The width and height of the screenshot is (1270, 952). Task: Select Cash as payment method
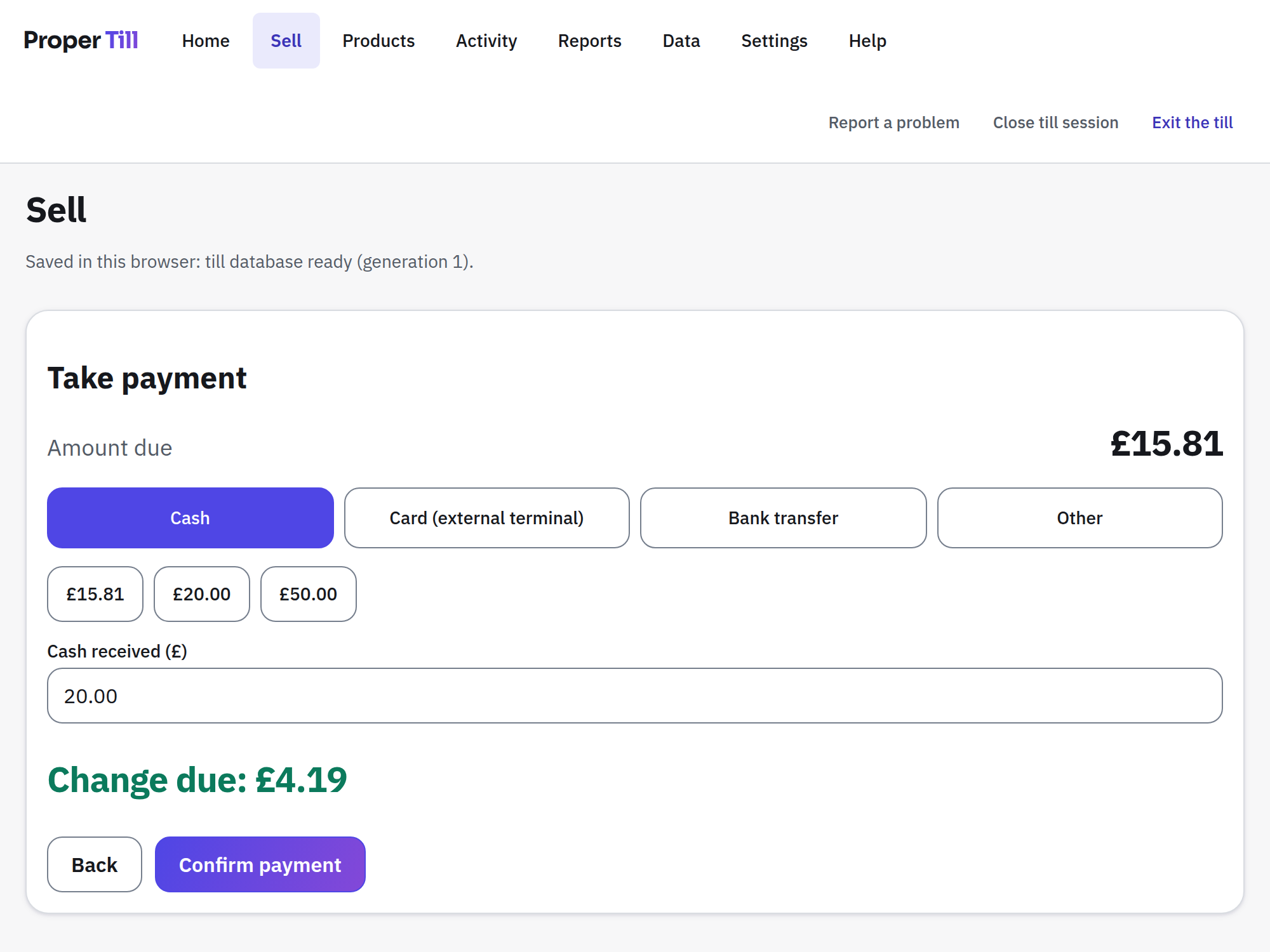click(x=190, y=518)
